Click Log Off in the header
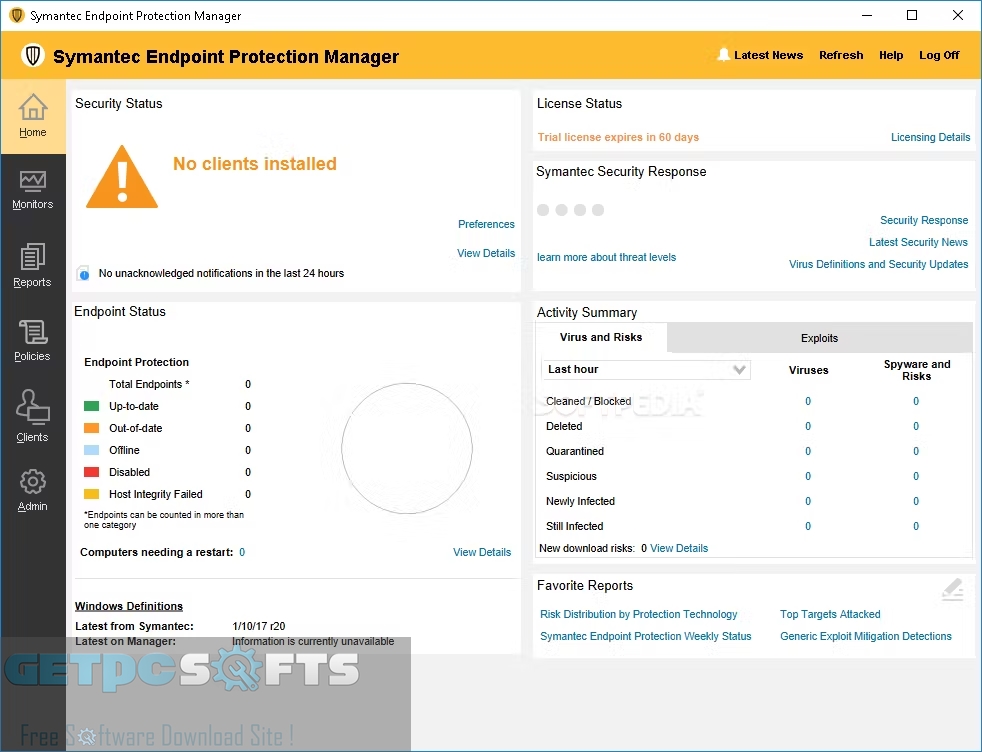The width and height of the screenshot is (982, 752). click(x=939, y=55)
